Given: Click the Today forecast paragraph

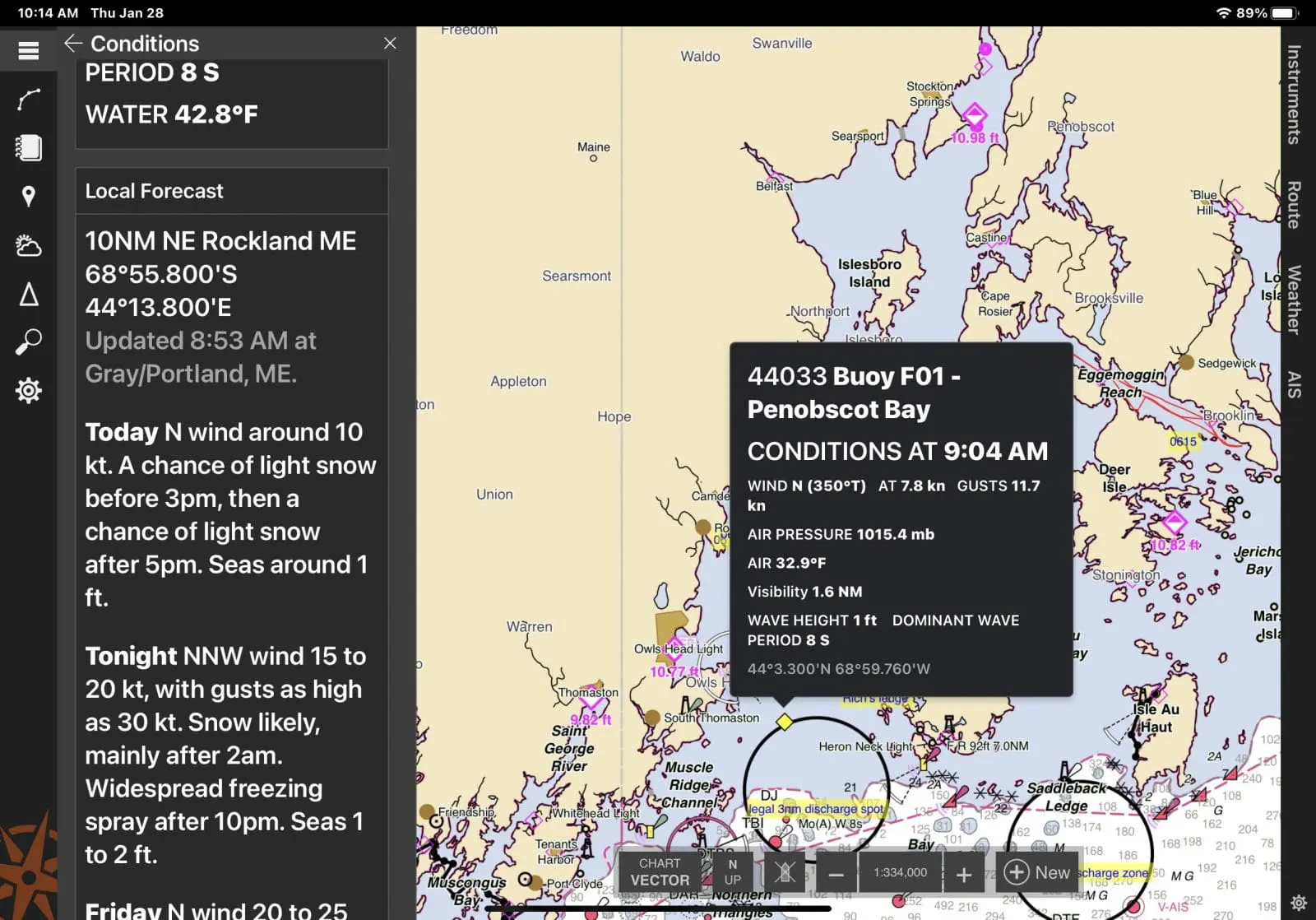Looking at the screenshot, I should (x=230, y=514).
